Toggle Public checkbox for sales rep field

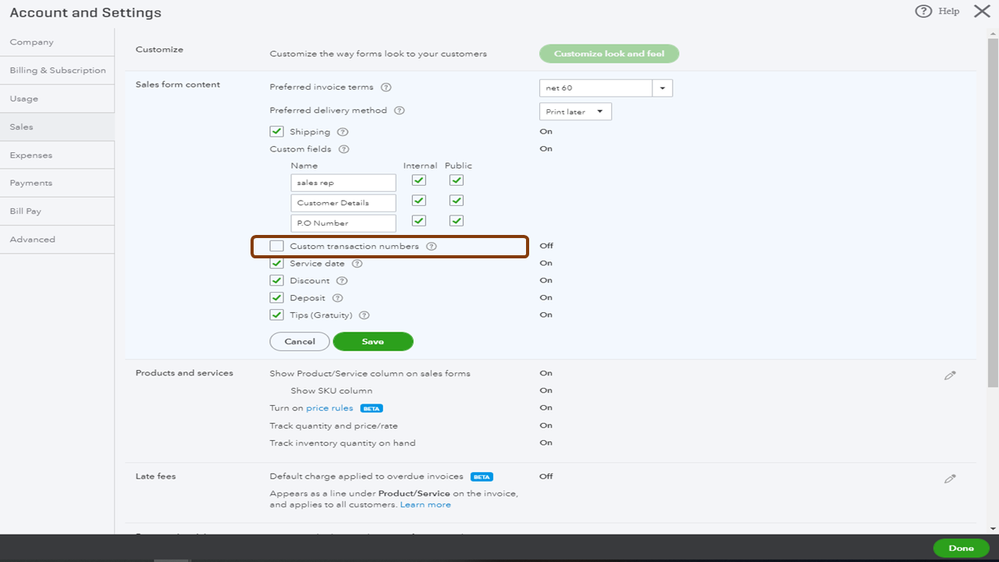point(456,181)
